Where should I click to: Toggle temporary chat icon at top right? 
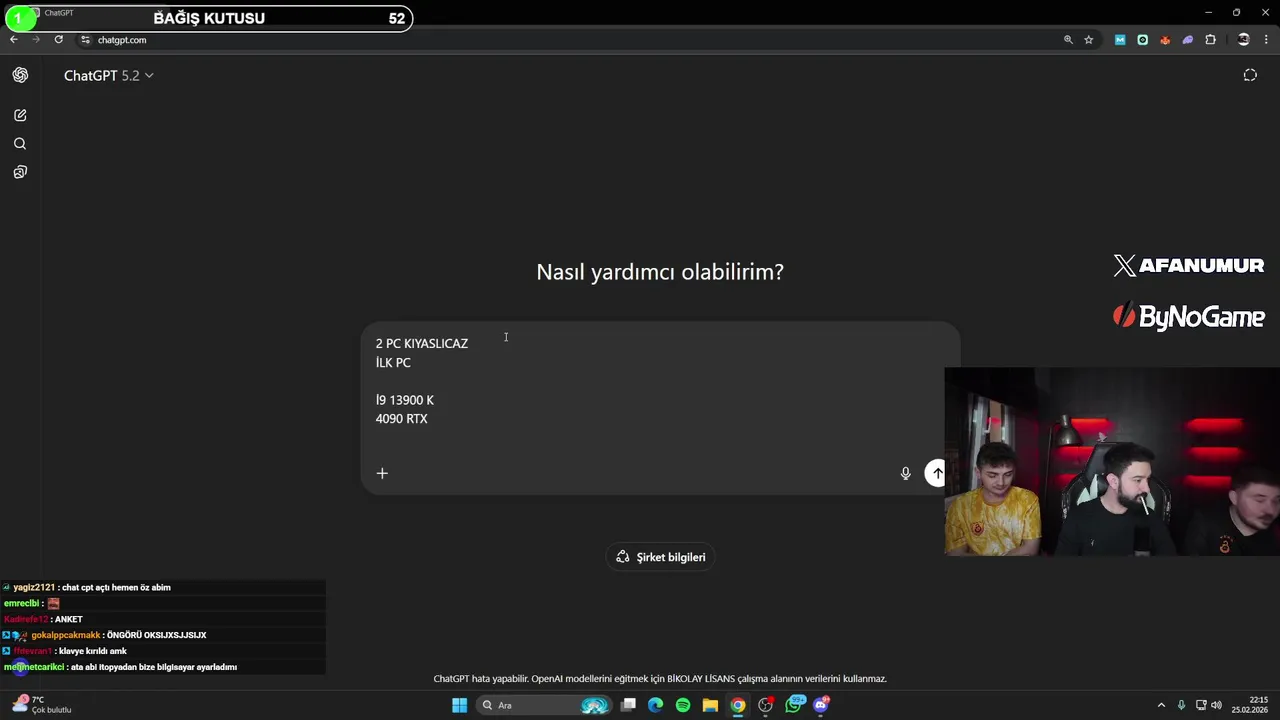point(1250,75)
